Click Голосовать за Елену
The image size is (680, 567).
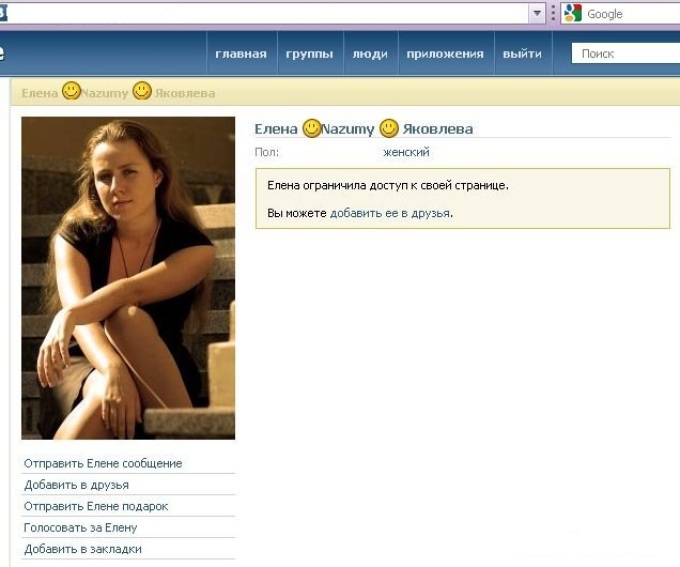[x=80, y=528]
